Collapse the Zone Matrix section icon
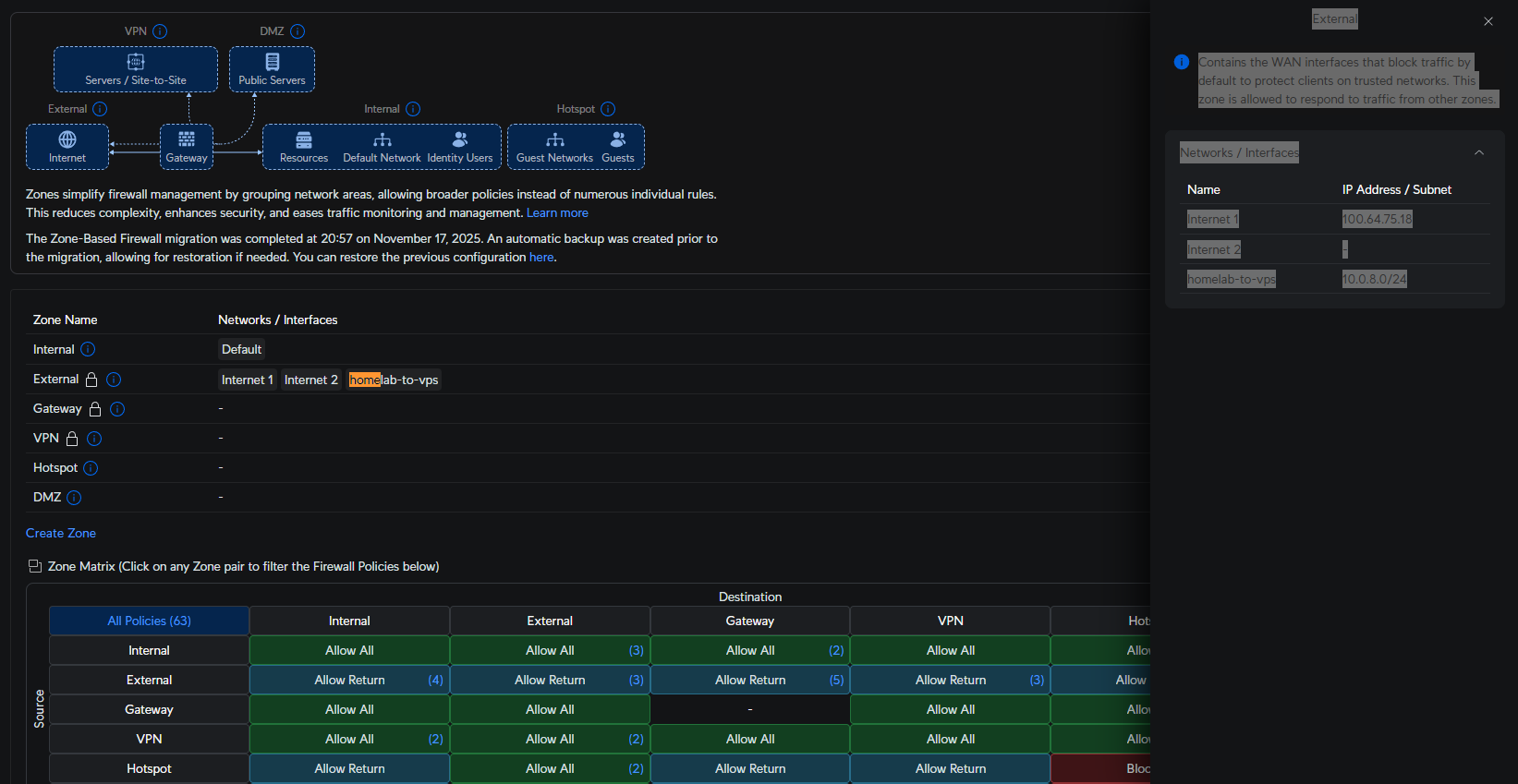This screenshot has height=784, width=1518. point(35,566)
